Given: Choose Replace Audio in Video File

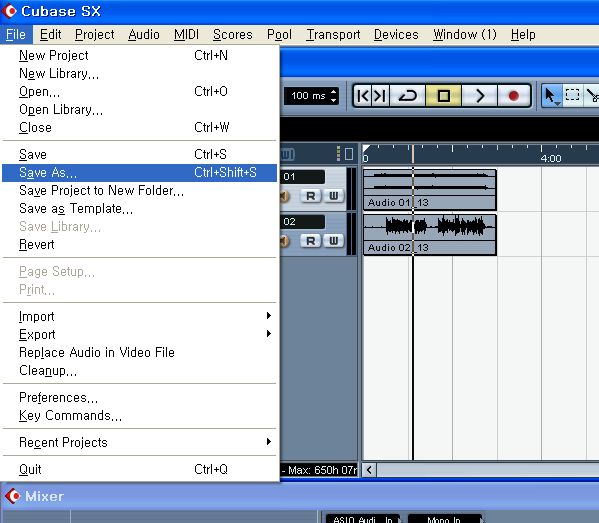Looking at the screenshot, I should click(139, 352).
